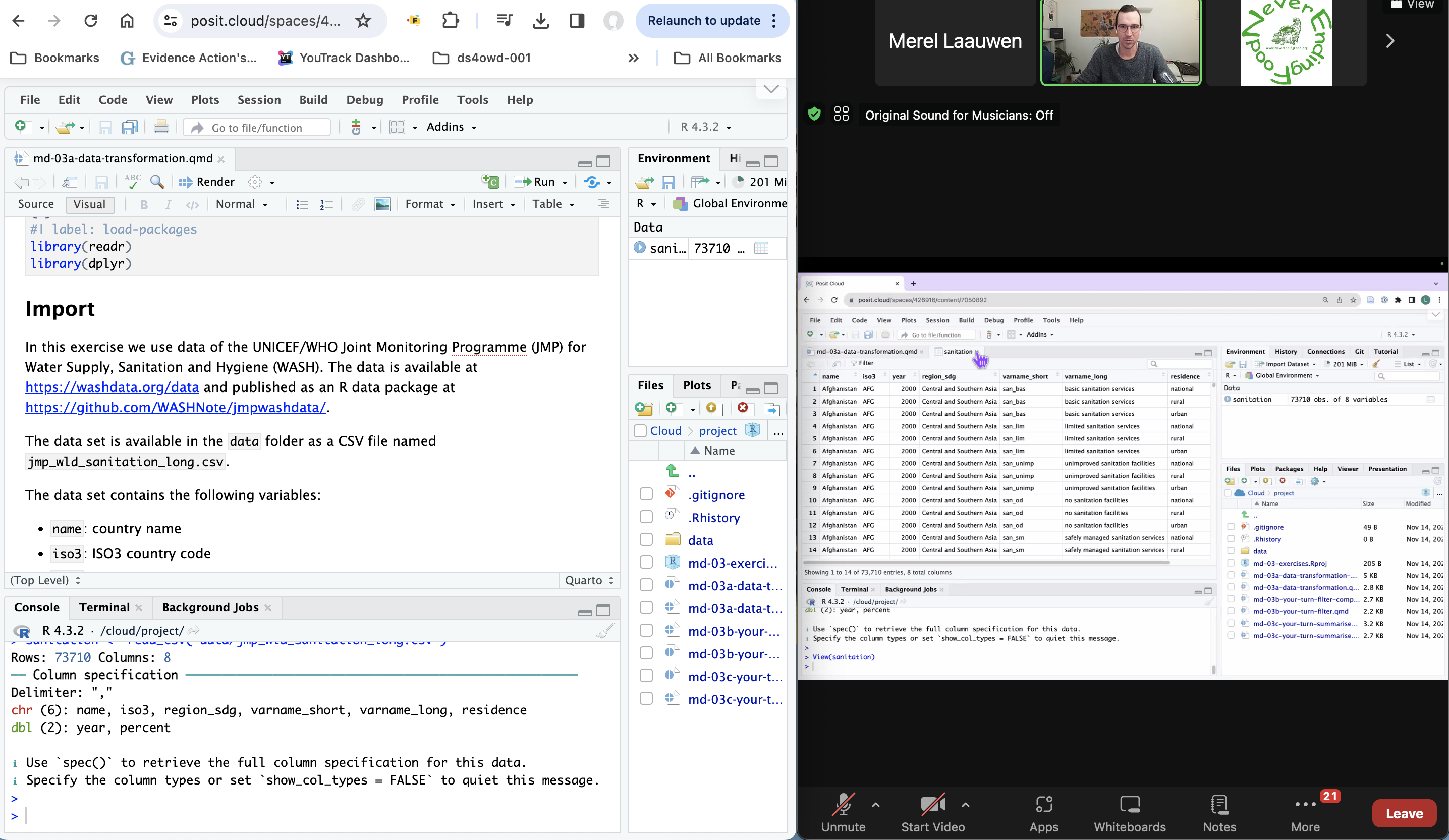Click the Render button icon
This screenshot has width=1449, height=840.
(185, 182)
